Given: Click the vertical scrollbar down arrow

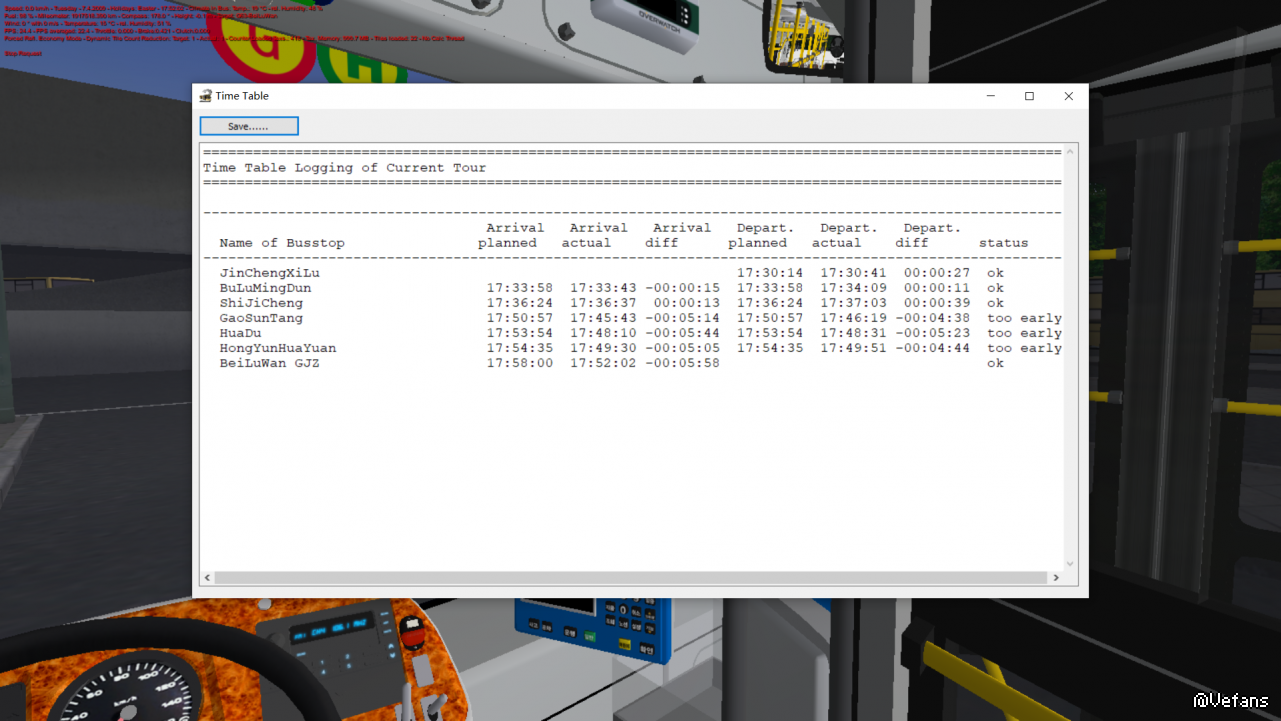Looking at the screenshot, I should click(1070, 563).
